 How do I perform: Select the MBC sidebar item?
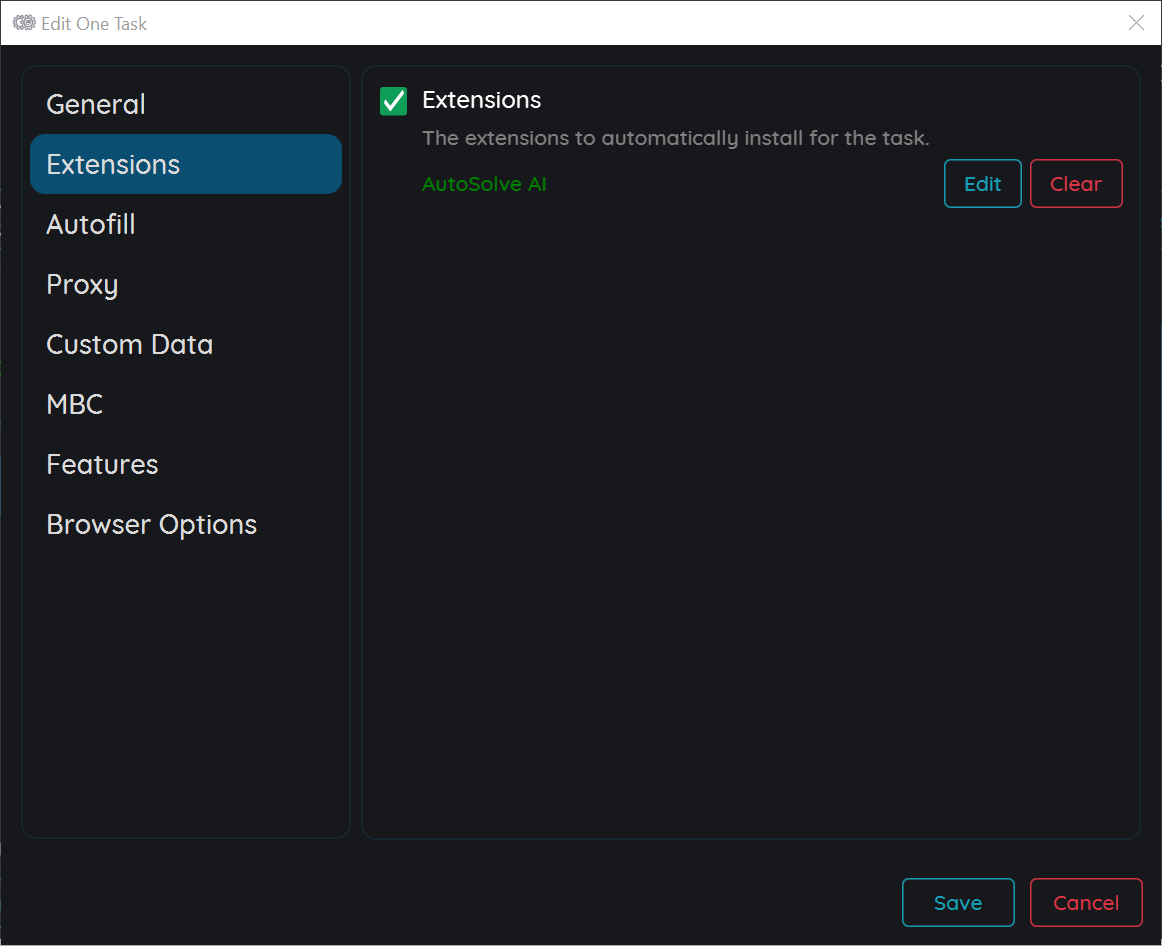(75, 404)
